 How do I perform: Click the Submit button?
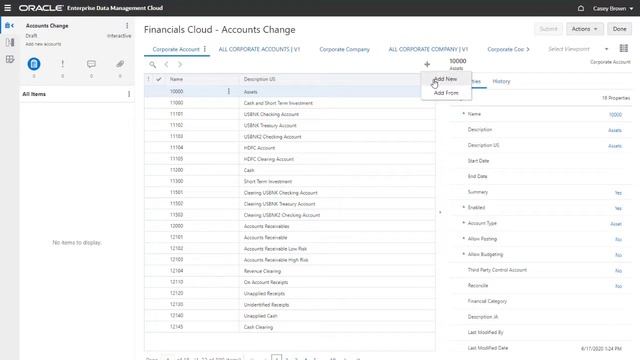pos(548,29)
